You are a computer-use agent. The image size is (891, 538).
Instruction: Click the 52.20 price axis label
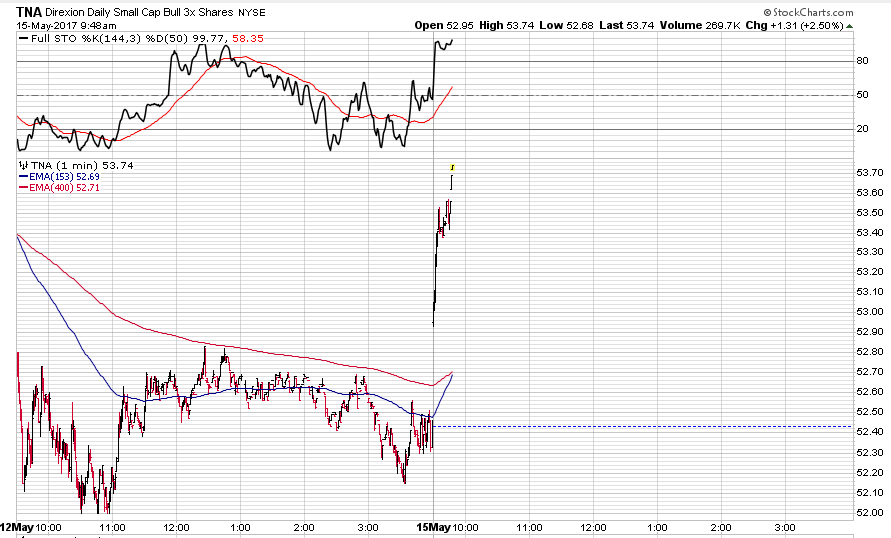click(869, 473)
